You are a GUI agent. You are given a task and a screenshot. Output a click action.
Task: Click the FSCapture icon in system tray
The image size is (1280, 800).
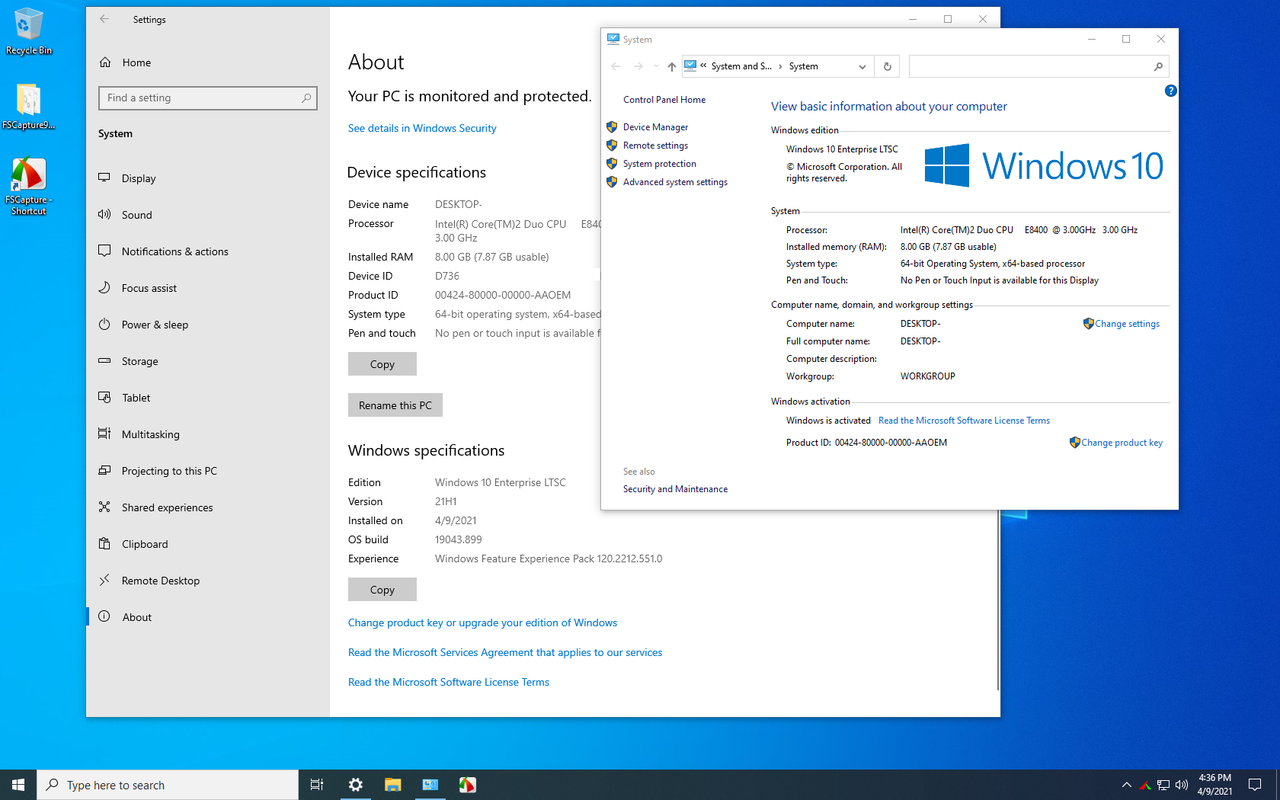1145,785
